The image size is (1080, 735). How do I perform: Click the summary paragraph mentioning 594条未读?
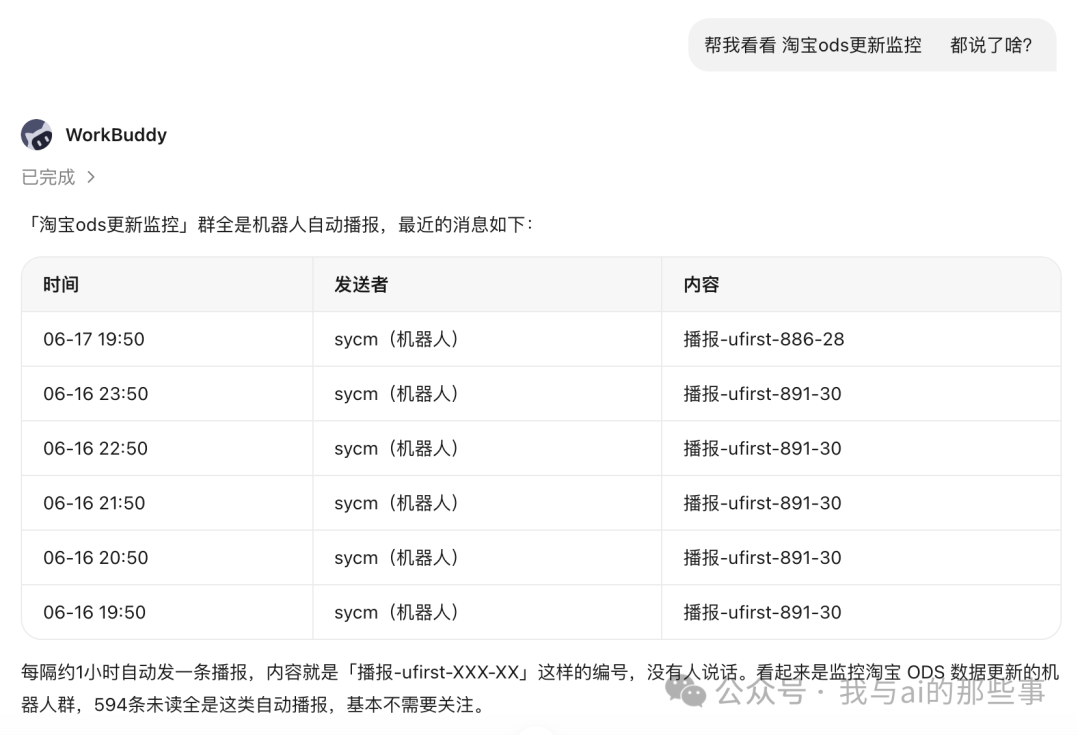pos(540,688)
